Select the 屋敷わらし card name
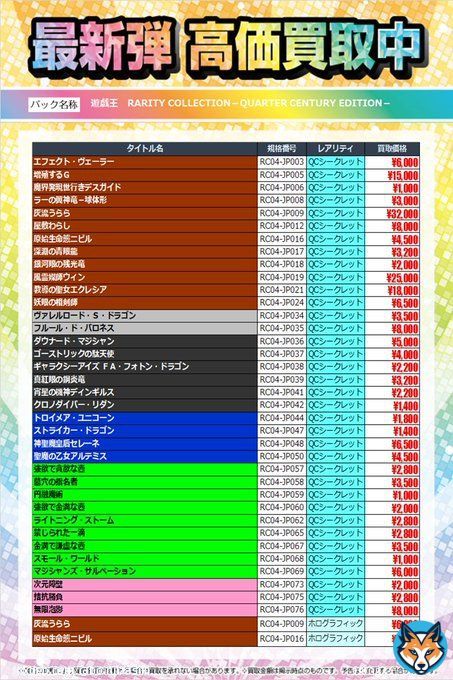Viewport: 453px width, 680px height. 52,226
